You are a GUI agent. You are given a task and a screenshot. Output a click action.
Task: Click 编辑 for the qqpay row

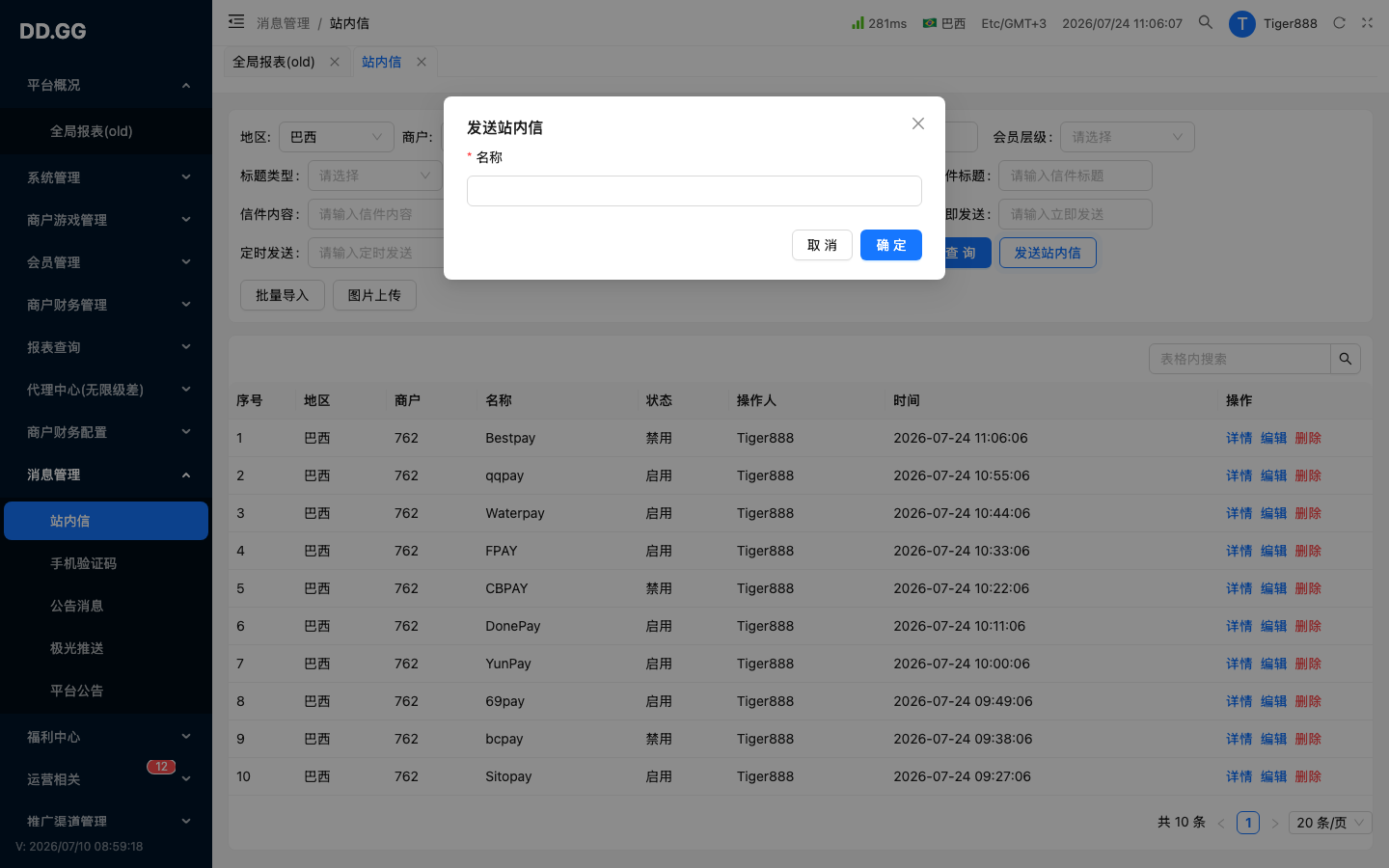tap(1274, 475)
